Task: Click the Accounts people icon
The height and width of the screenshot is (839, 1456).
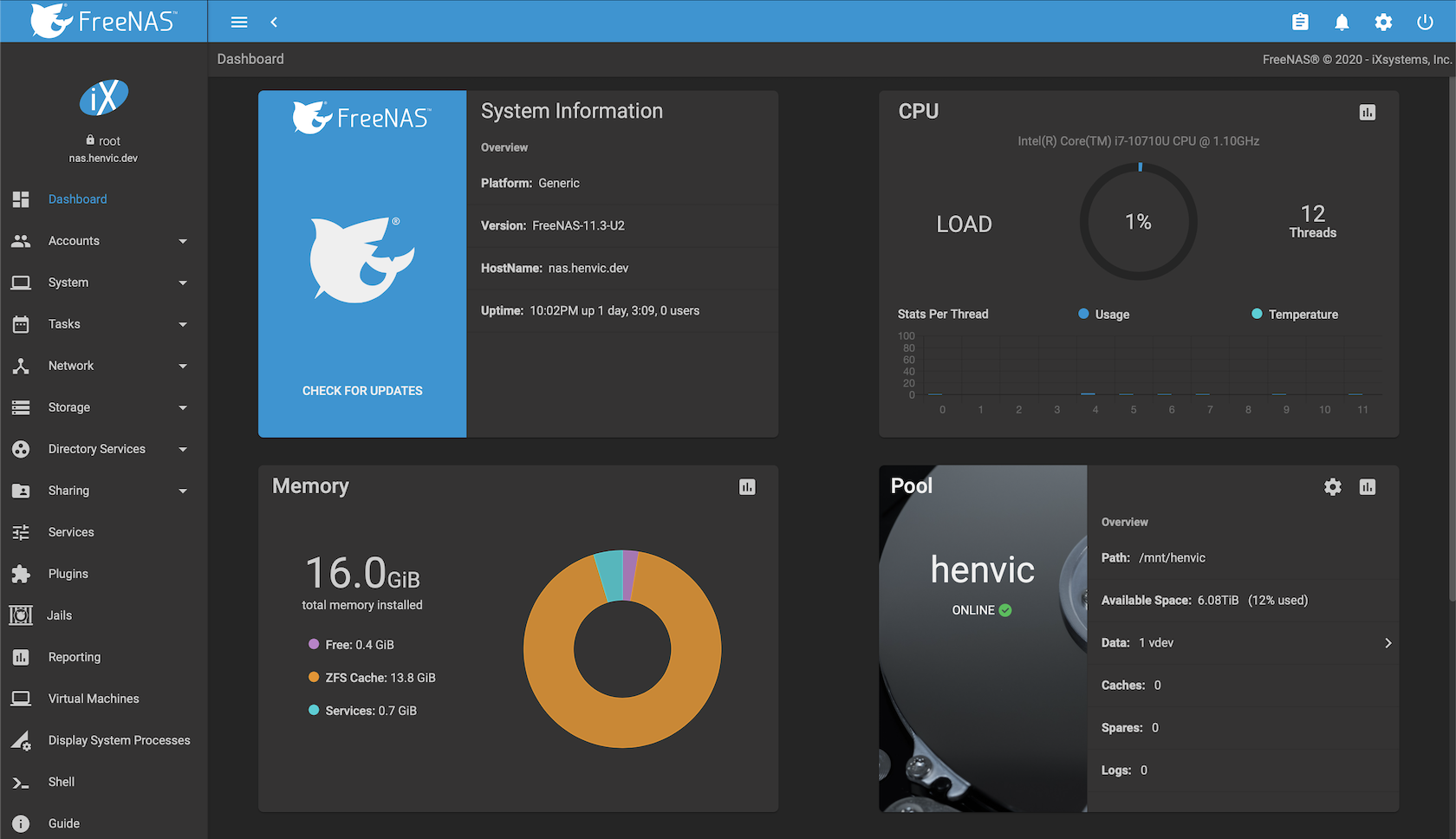Action: (21, 241)
